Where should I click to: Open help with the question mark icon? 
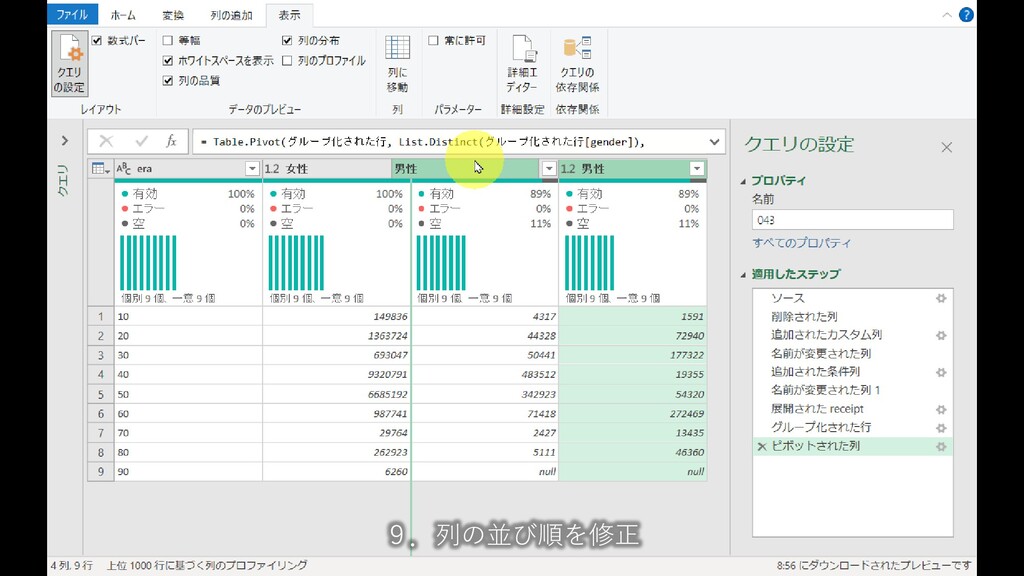966,15
